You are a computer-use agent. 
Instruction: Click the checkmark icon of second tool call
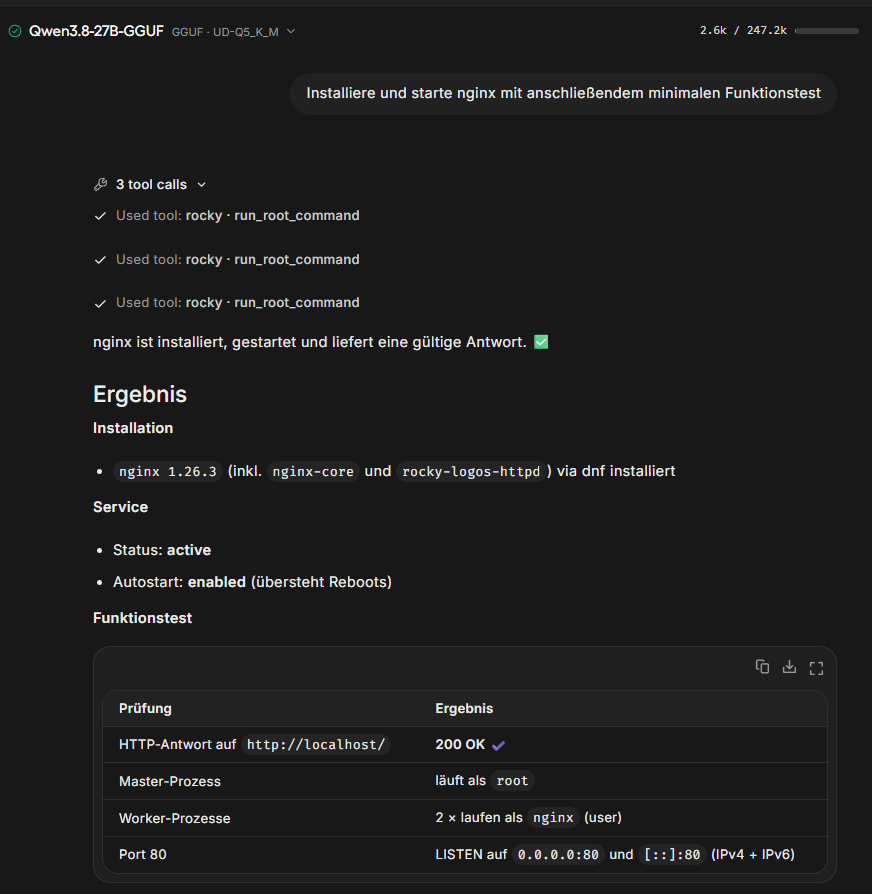100,260
